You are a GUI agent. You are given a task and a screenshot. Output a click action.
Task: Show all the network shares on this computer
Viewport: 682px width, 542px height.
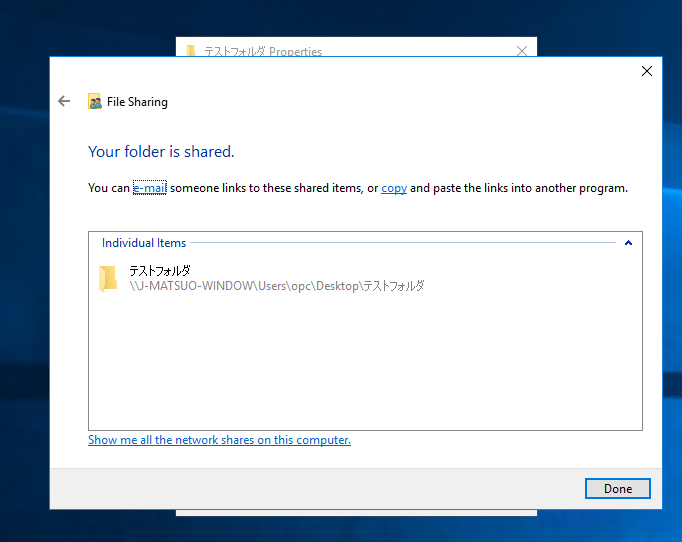tap(219, 440)
